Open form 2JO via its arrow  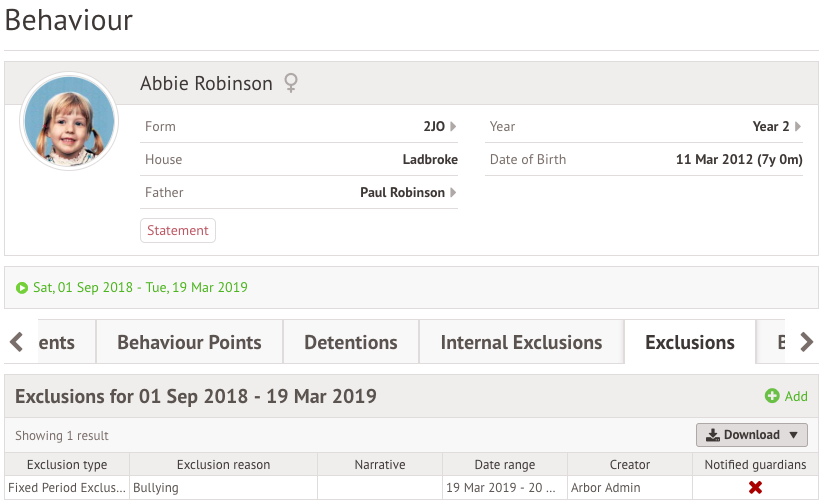pyautogui.click(x=453, y=126)
